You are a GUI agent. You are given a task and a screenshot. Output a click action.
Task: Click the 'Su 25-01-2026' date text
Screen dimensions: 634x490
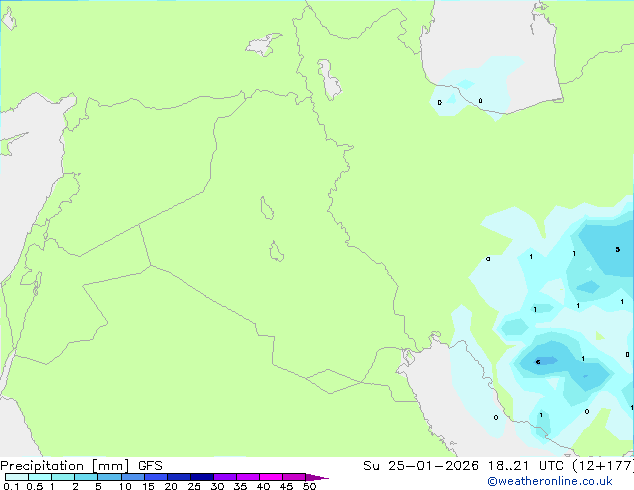[421, 466]
